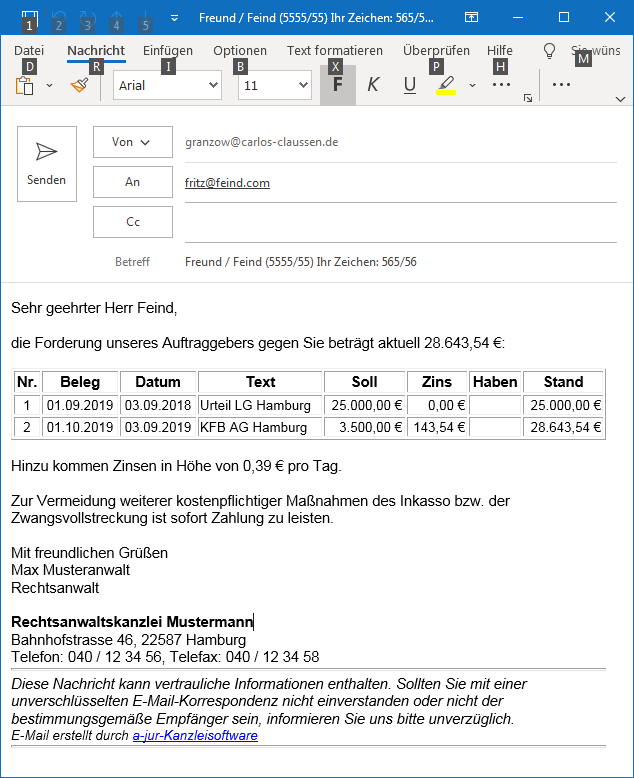
Task: Open more formatting options ellipsis beside highlighter
Action: (x=501, y=85)
